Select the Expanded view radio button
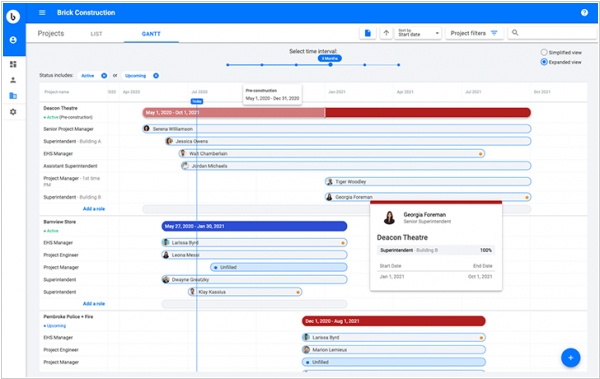 point(544,62)
